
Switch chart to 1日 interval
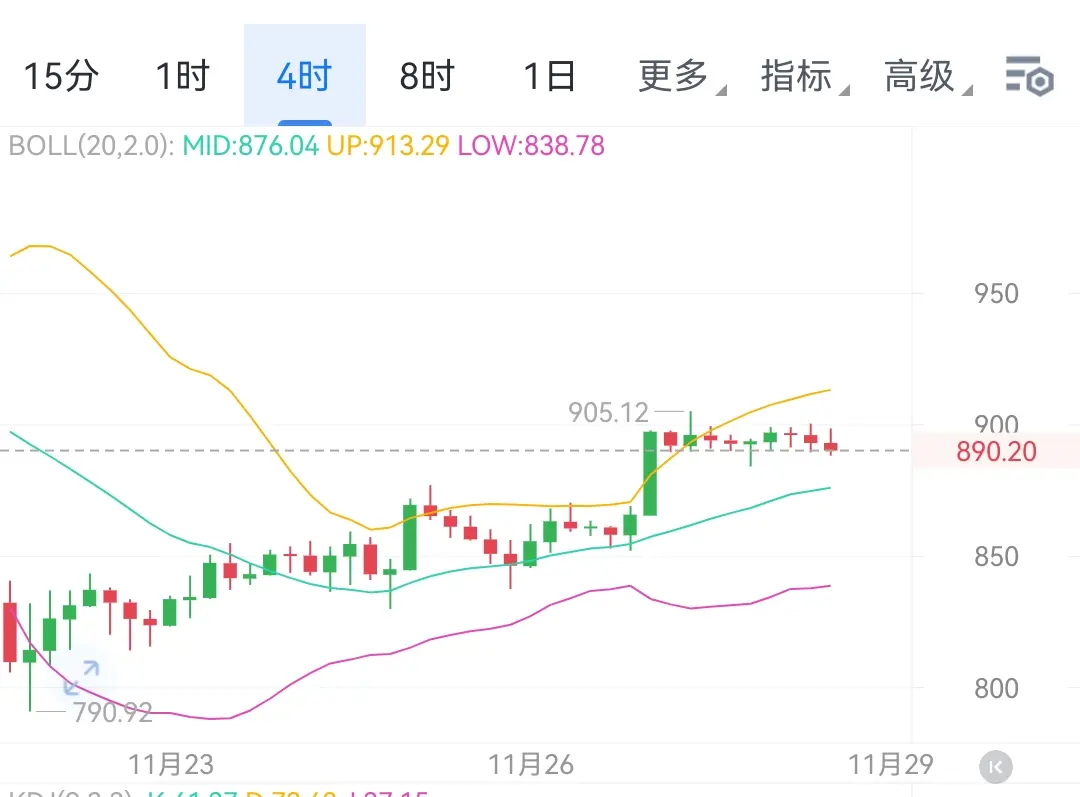[x=549, y=76]
